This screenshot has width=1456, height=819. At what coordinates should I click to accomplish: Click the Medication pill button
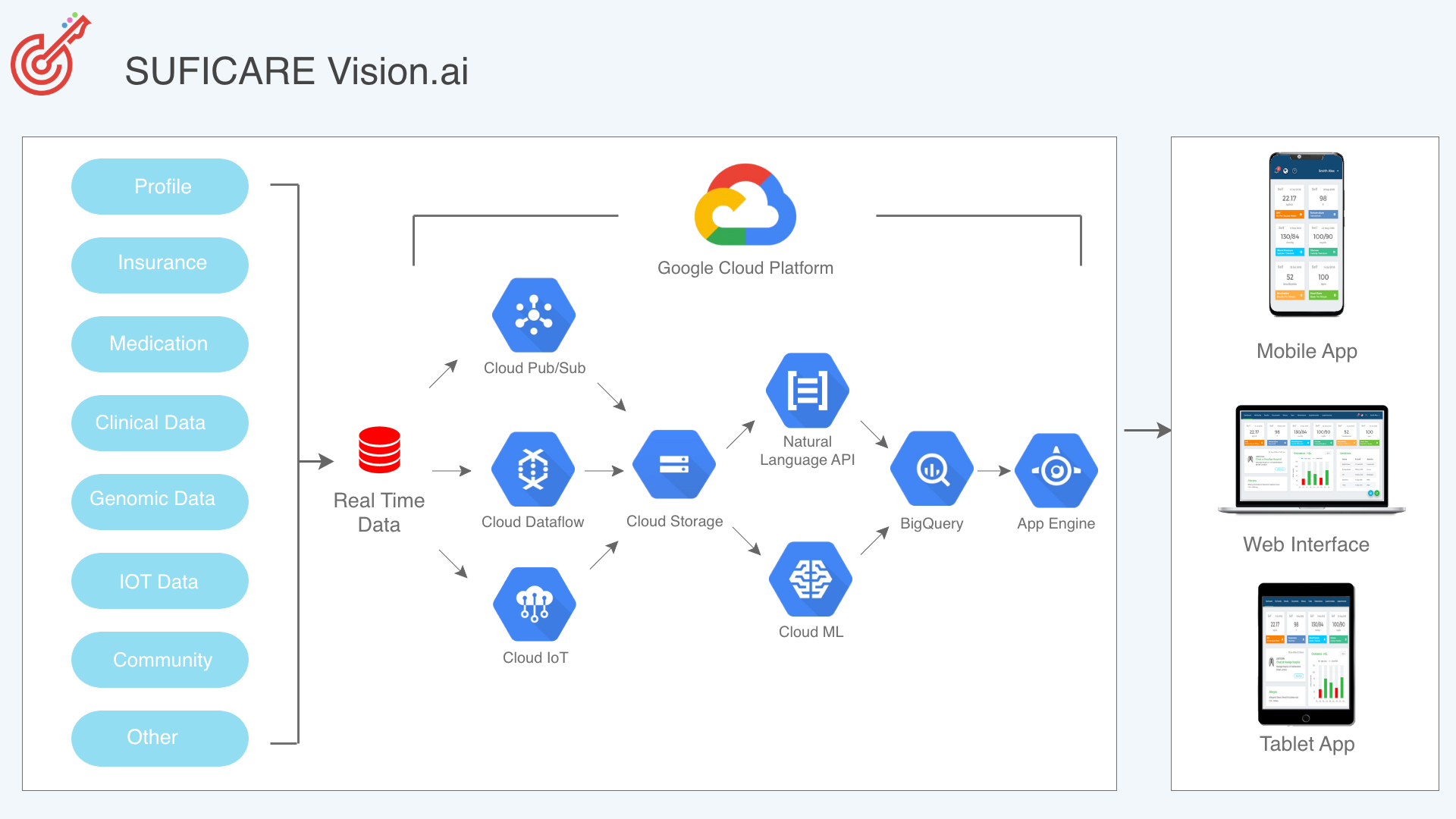[160, 344]
